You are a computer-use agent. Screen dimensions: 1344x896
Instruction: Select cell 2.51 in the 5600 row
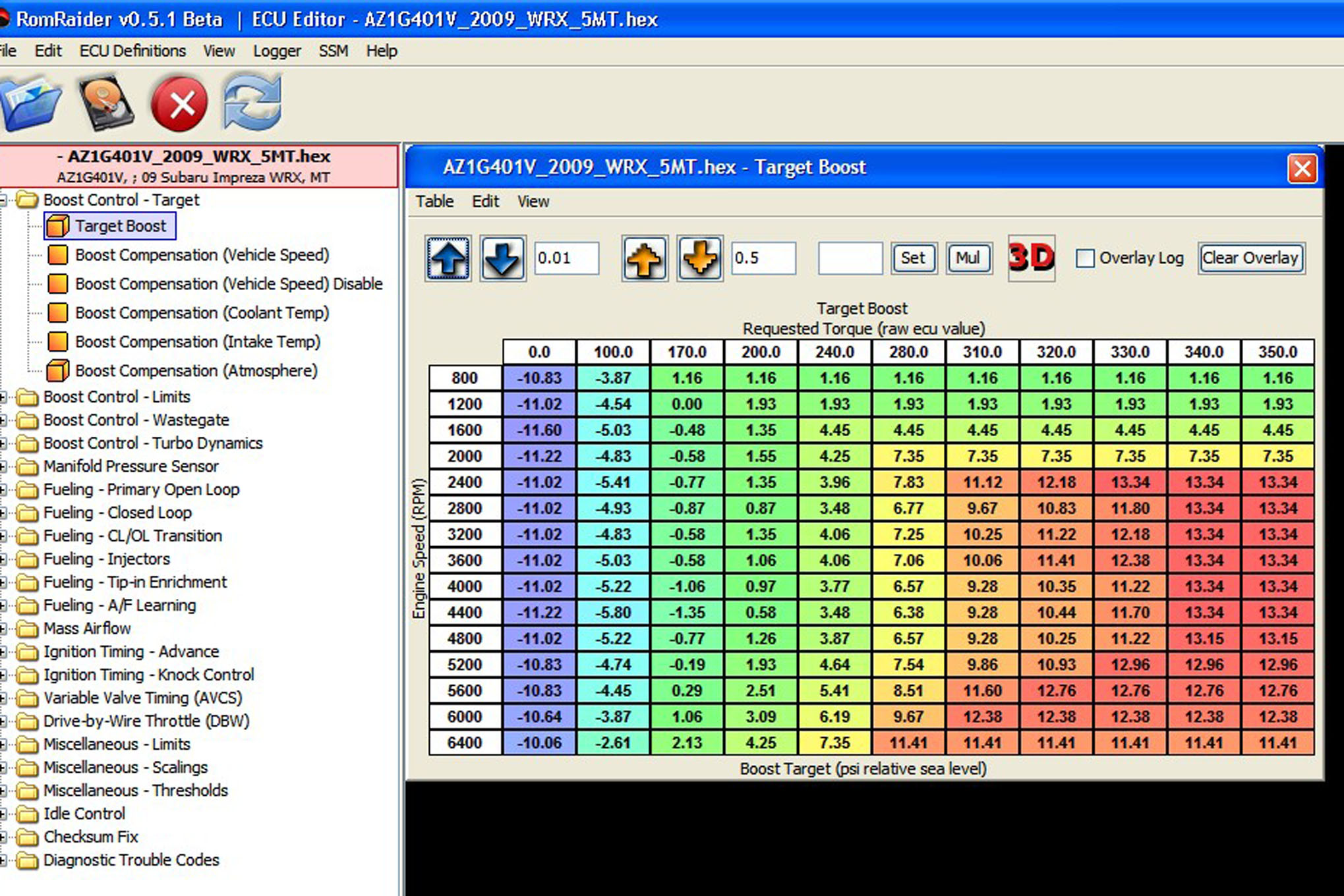(761, 690)
